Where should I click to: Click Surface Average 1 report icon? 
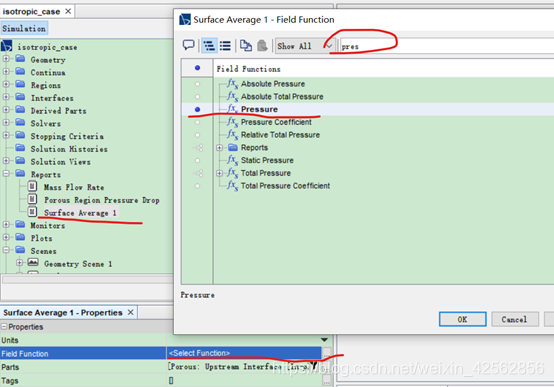click(x=32, y=212)
